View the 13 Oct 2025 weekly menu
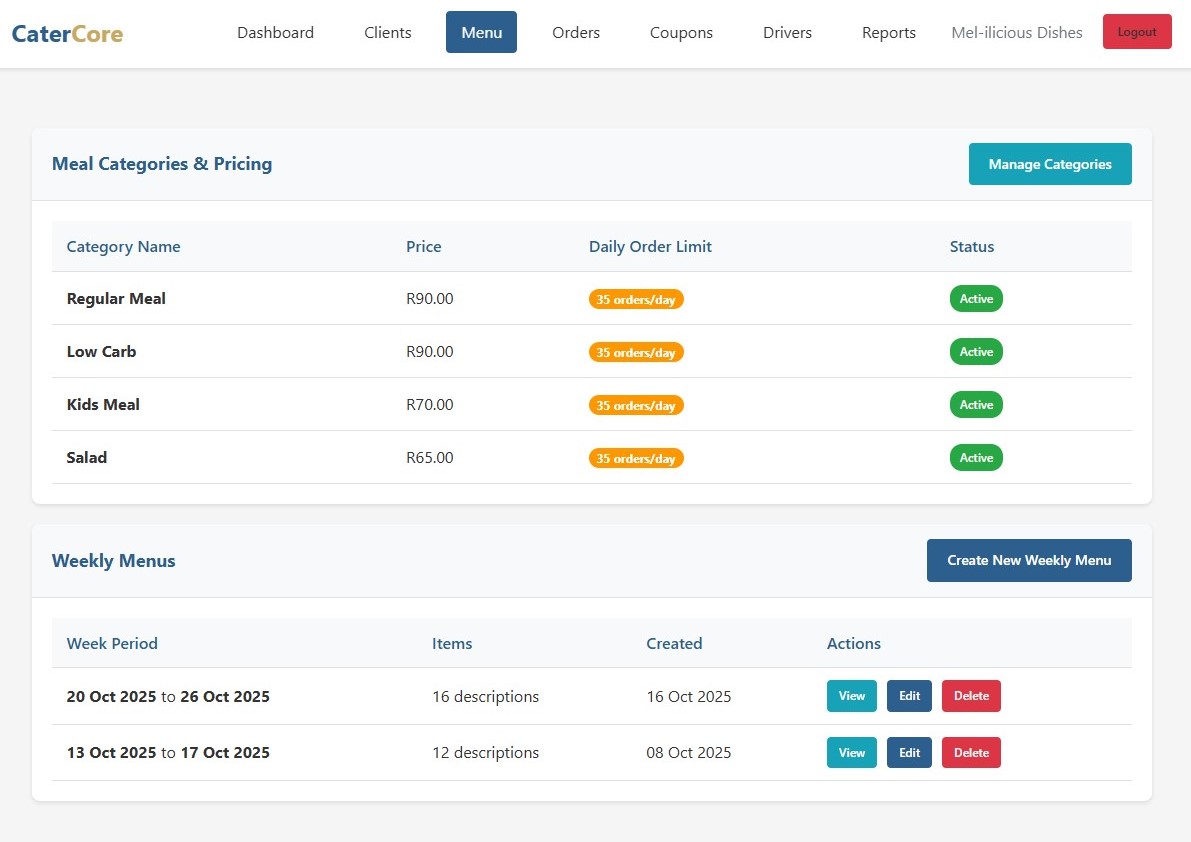 [851, 753]
